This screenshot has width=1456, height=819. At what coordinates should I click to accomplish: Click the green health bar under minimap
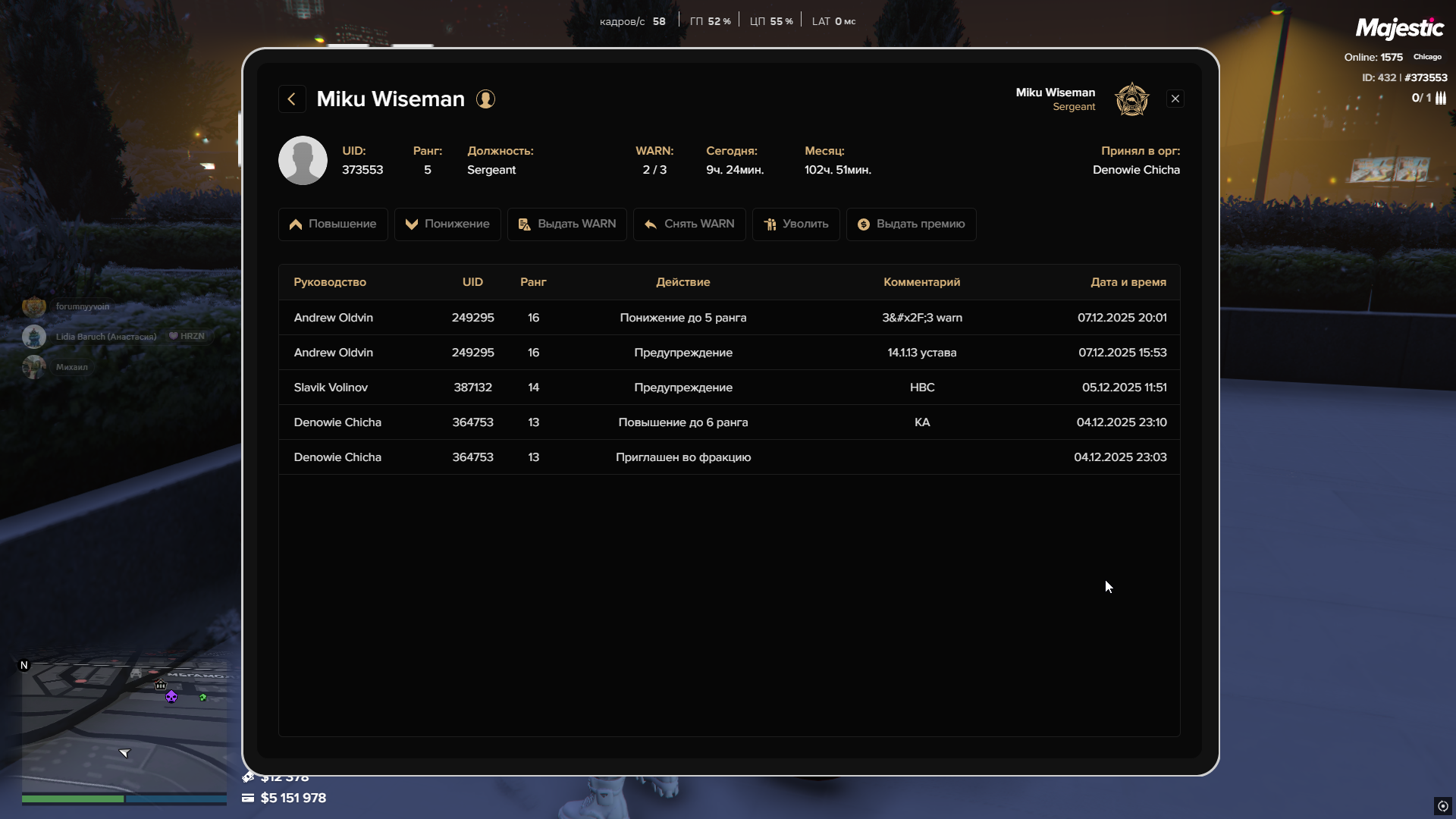[x=73, y=799]
